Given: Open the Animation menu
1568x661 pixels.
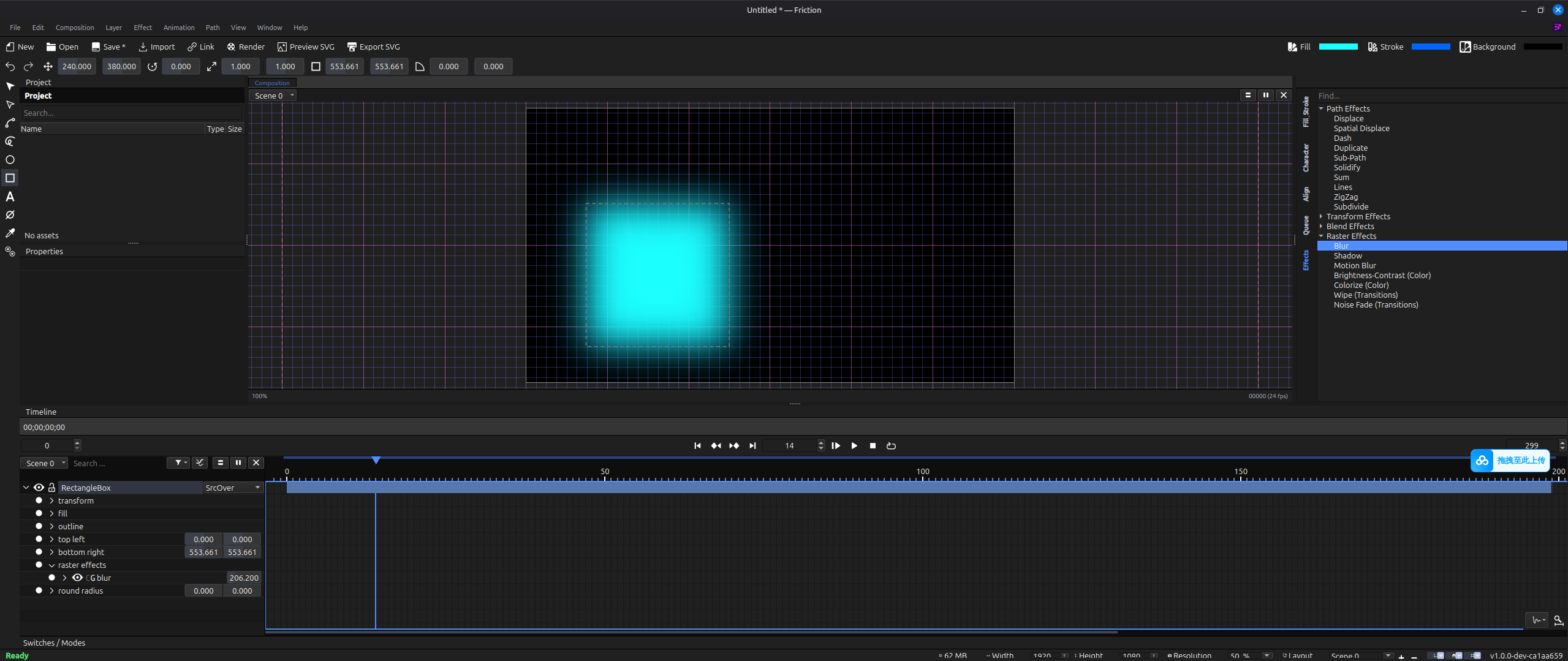Looking at the screenshot, I should 179,28.
